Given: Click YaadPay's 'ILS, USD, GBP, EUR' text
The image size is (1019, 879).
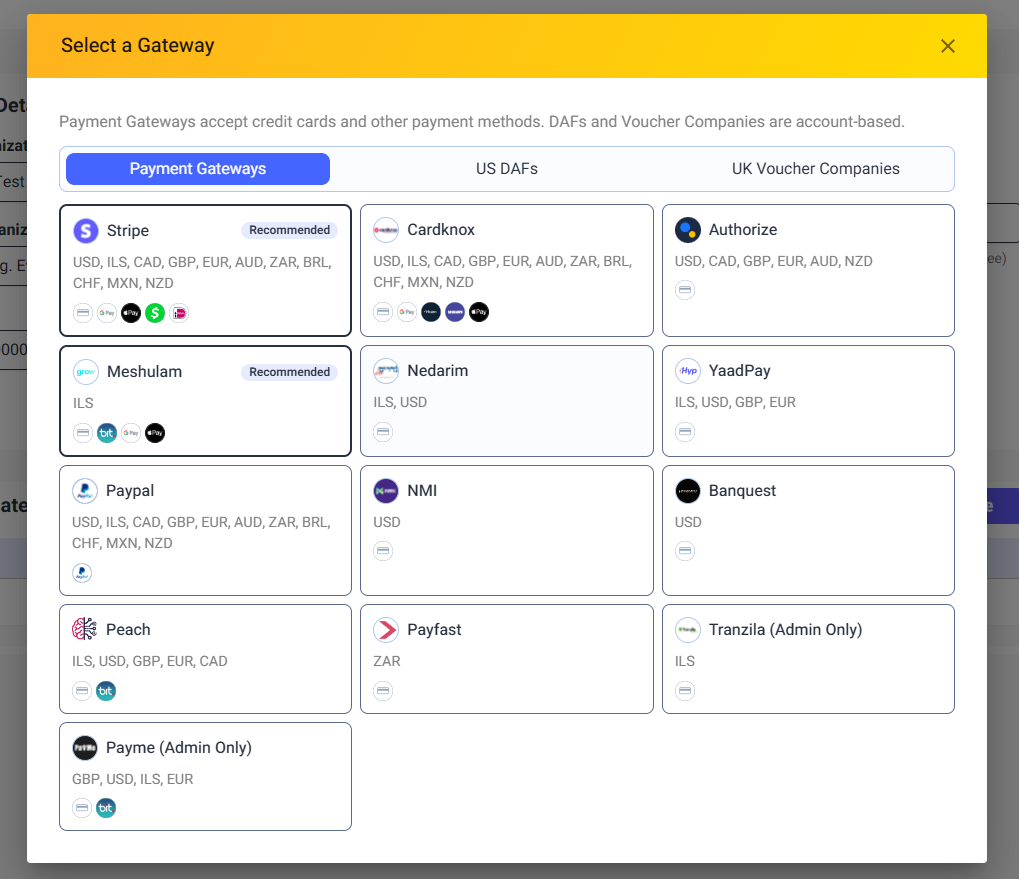Looking at the screenshot, I should pyautogui.click(x=735, y=402).
